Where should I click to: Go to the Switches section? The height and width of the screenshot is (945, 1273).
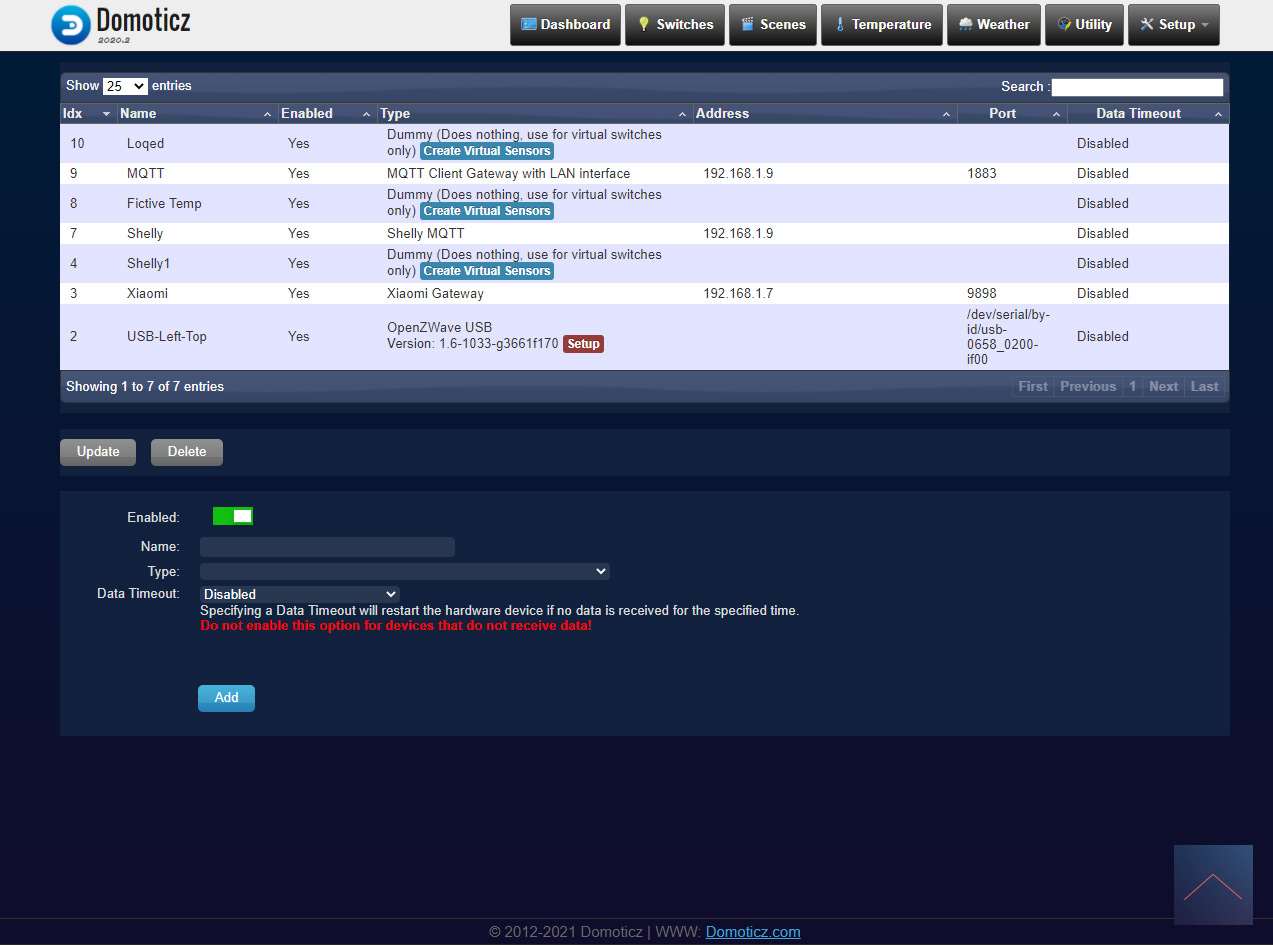675,25
